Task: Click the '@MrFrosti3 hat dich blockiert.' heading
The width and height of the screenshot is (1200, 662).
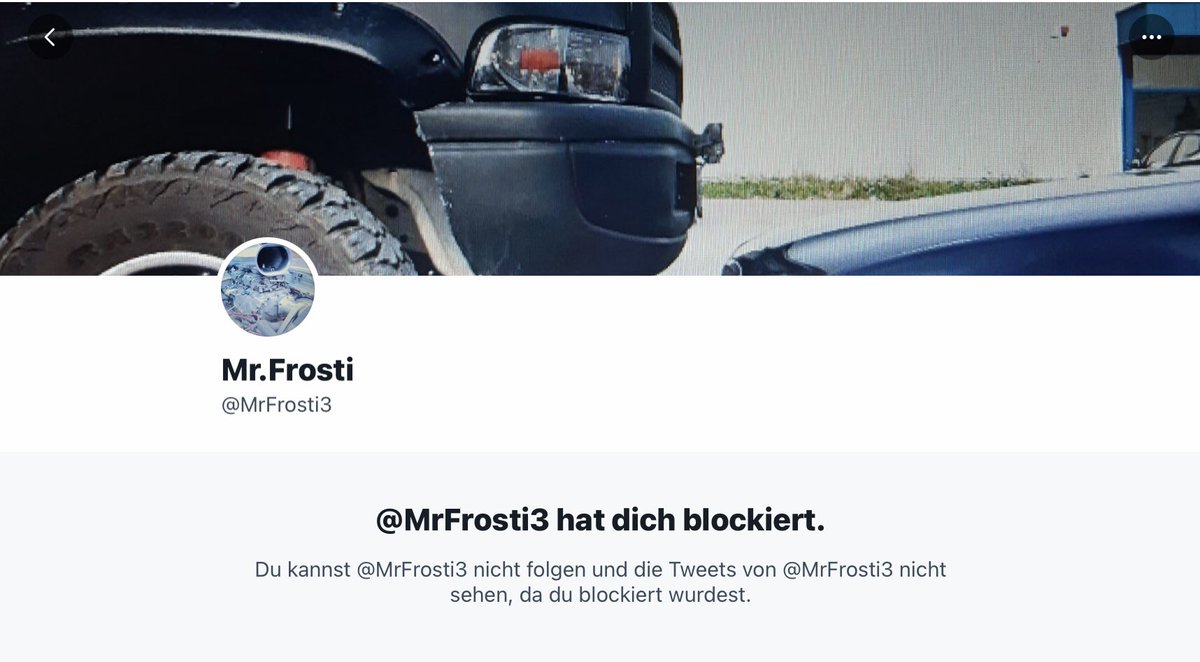Action: pos(600,520)
